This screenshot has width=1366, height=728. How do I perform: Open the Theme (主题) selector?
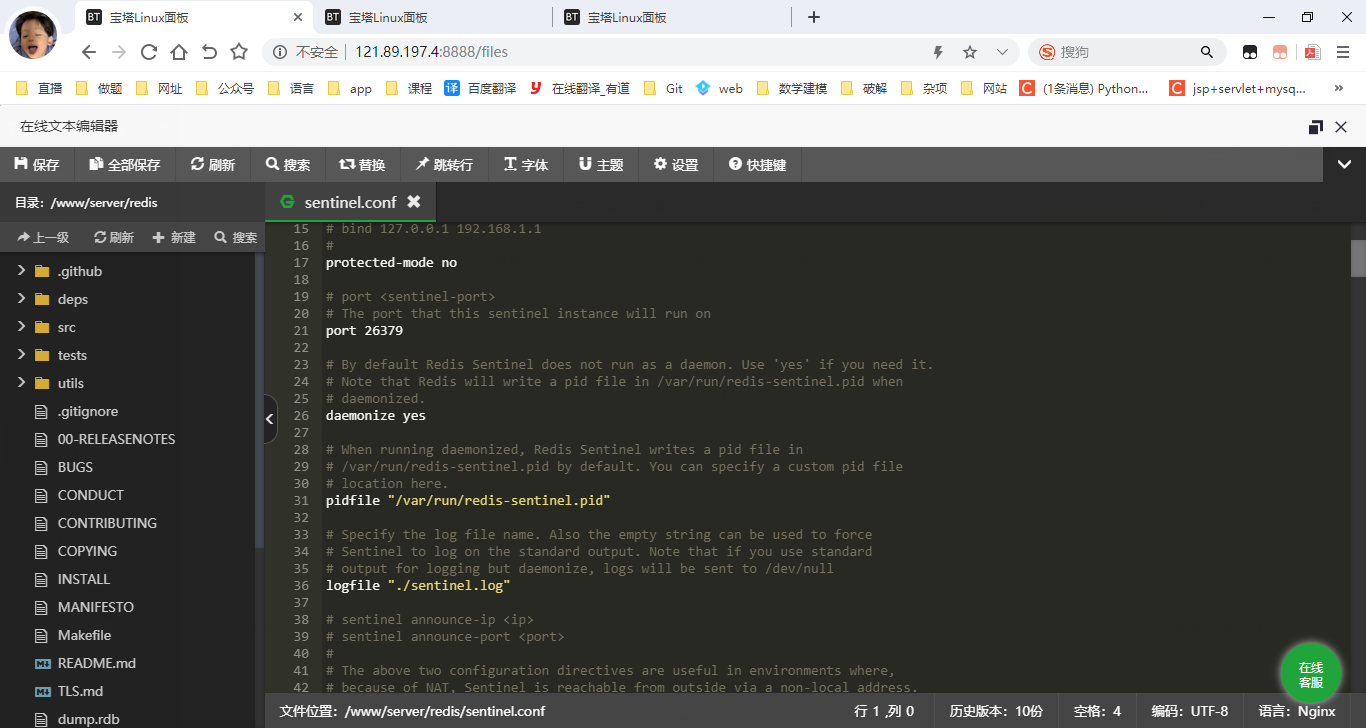pyautogui.click(x=601, y=165)
